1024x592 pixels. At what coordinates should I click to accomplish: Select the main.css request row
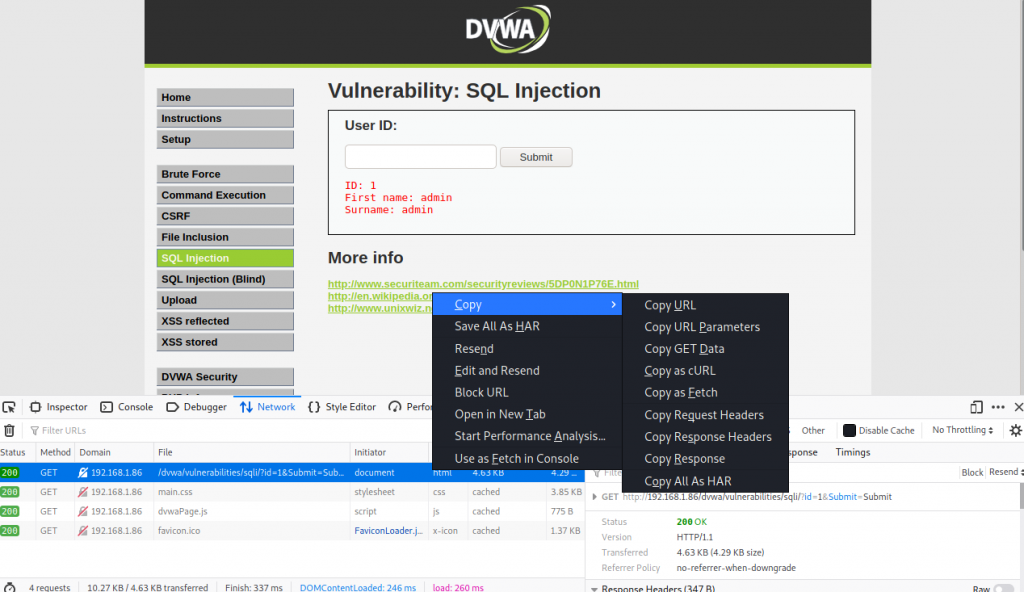tap(292, 492)
